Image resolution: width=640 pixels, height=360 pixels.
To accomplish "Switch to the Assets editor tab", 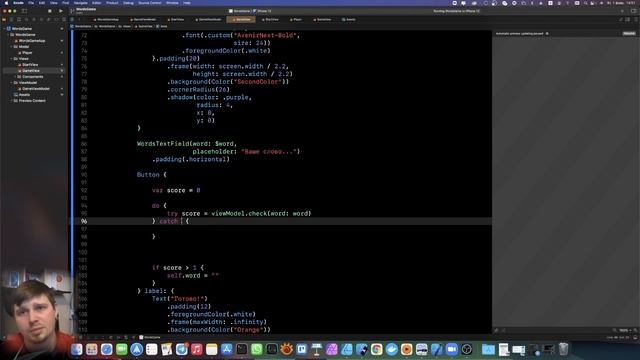I will point(349,19).
